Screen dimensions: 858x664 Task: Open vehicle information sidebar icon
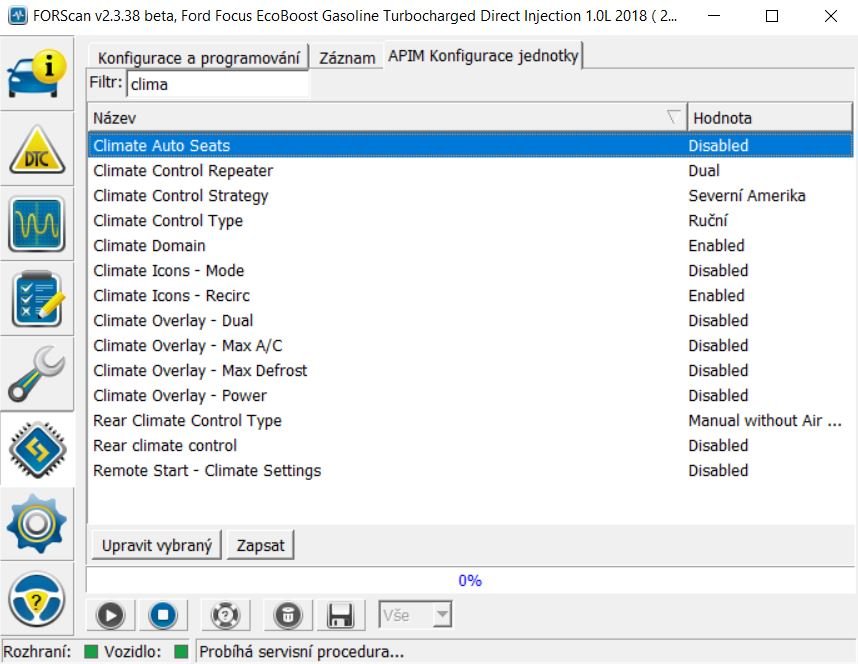37,73
